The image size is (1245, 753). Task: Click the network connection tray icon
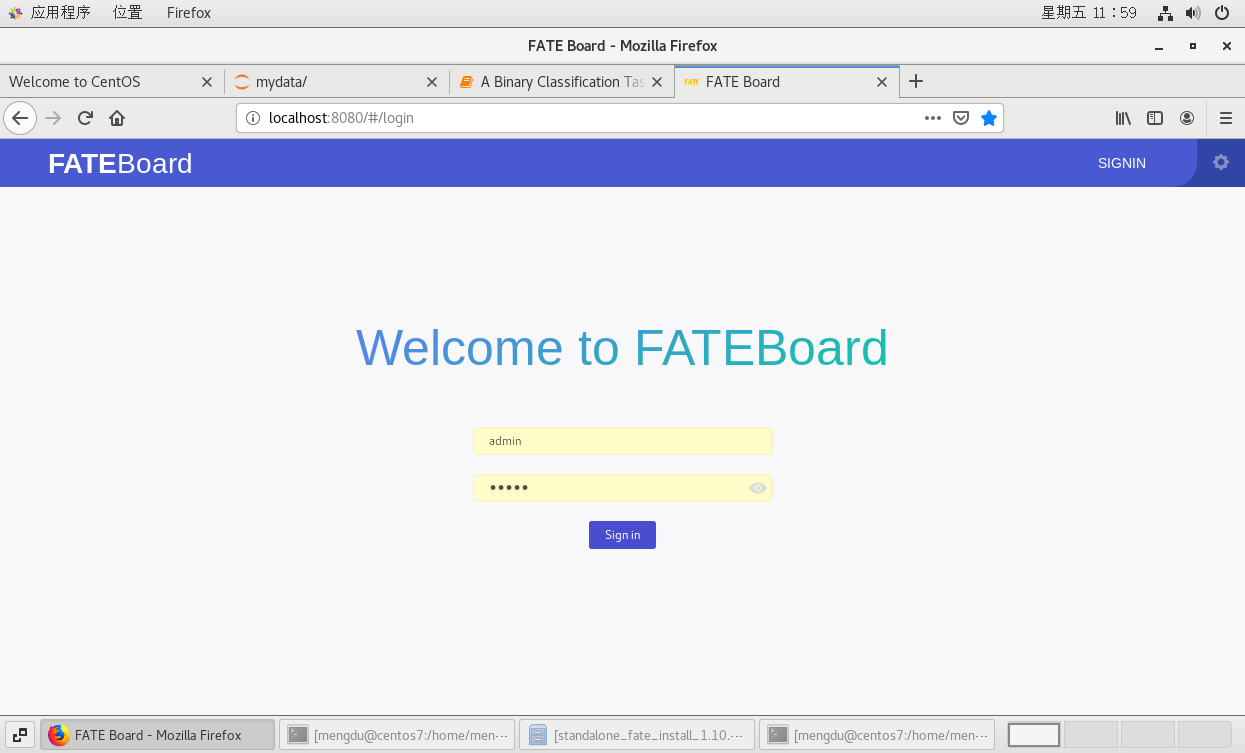(x=1165, y=13)
